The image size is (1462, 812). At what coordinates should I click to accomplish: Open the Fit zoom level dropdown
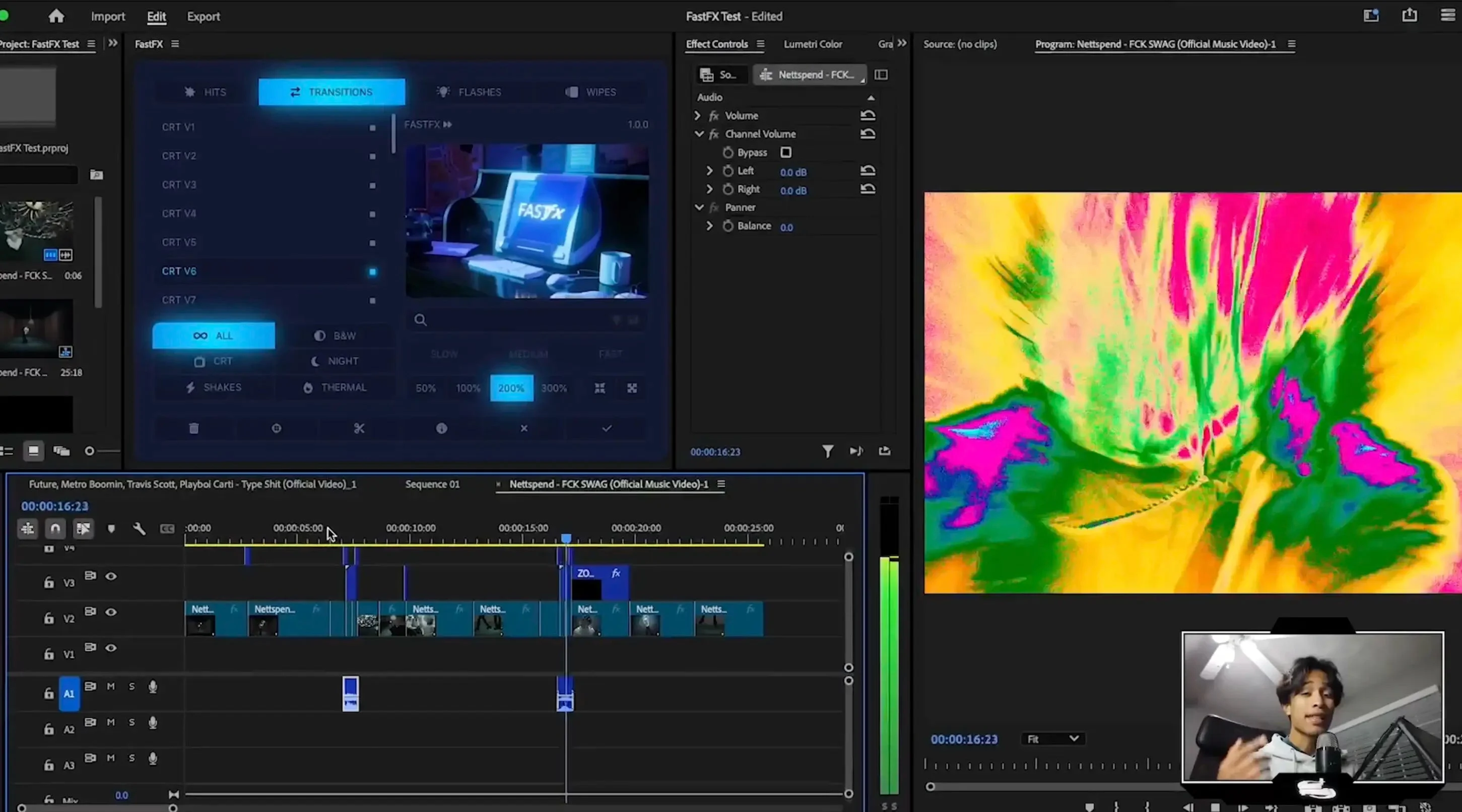pos(1053,739)
